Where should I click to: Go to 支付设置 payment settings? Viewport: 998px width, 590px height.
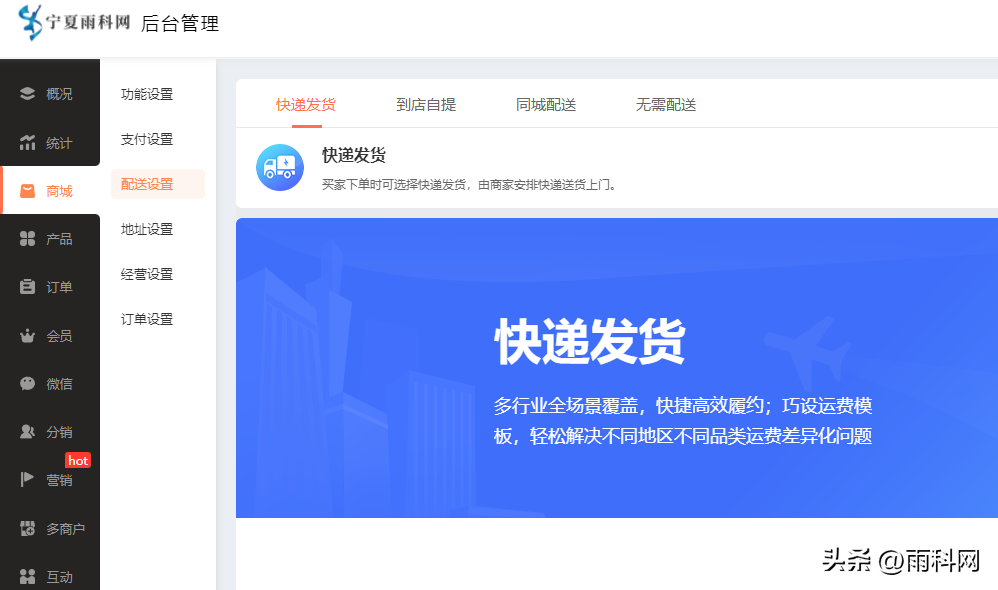[x=147, y=139]
